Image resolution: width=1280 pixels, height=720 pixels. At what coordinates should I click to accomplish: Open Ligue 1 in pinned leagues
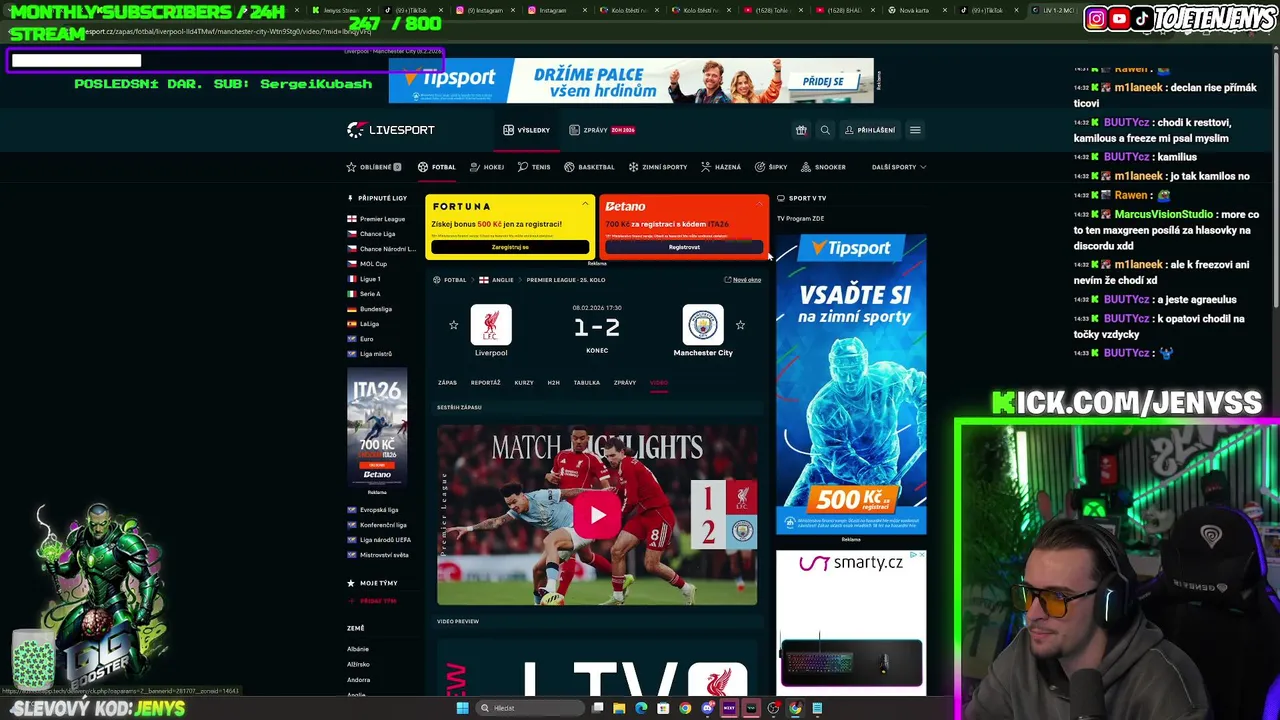370,279
